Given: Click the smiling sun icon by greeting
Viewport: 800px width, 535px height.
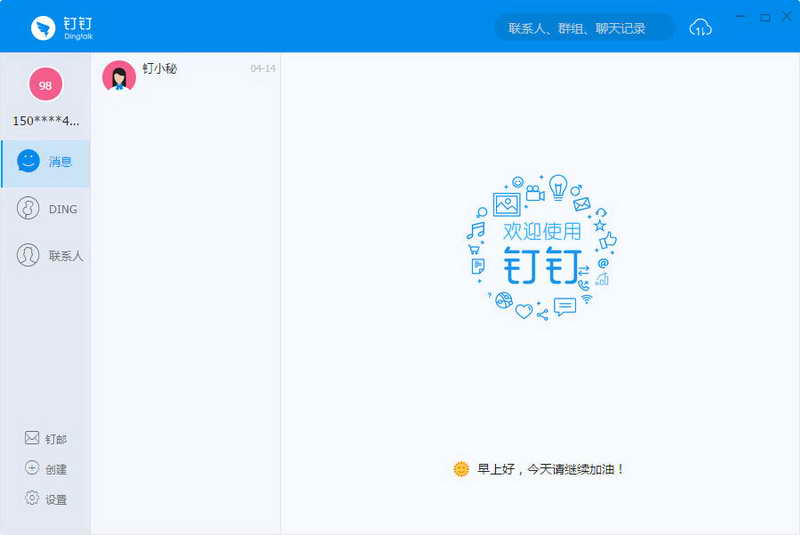Looking at the screenshot, I should [461, 469].
